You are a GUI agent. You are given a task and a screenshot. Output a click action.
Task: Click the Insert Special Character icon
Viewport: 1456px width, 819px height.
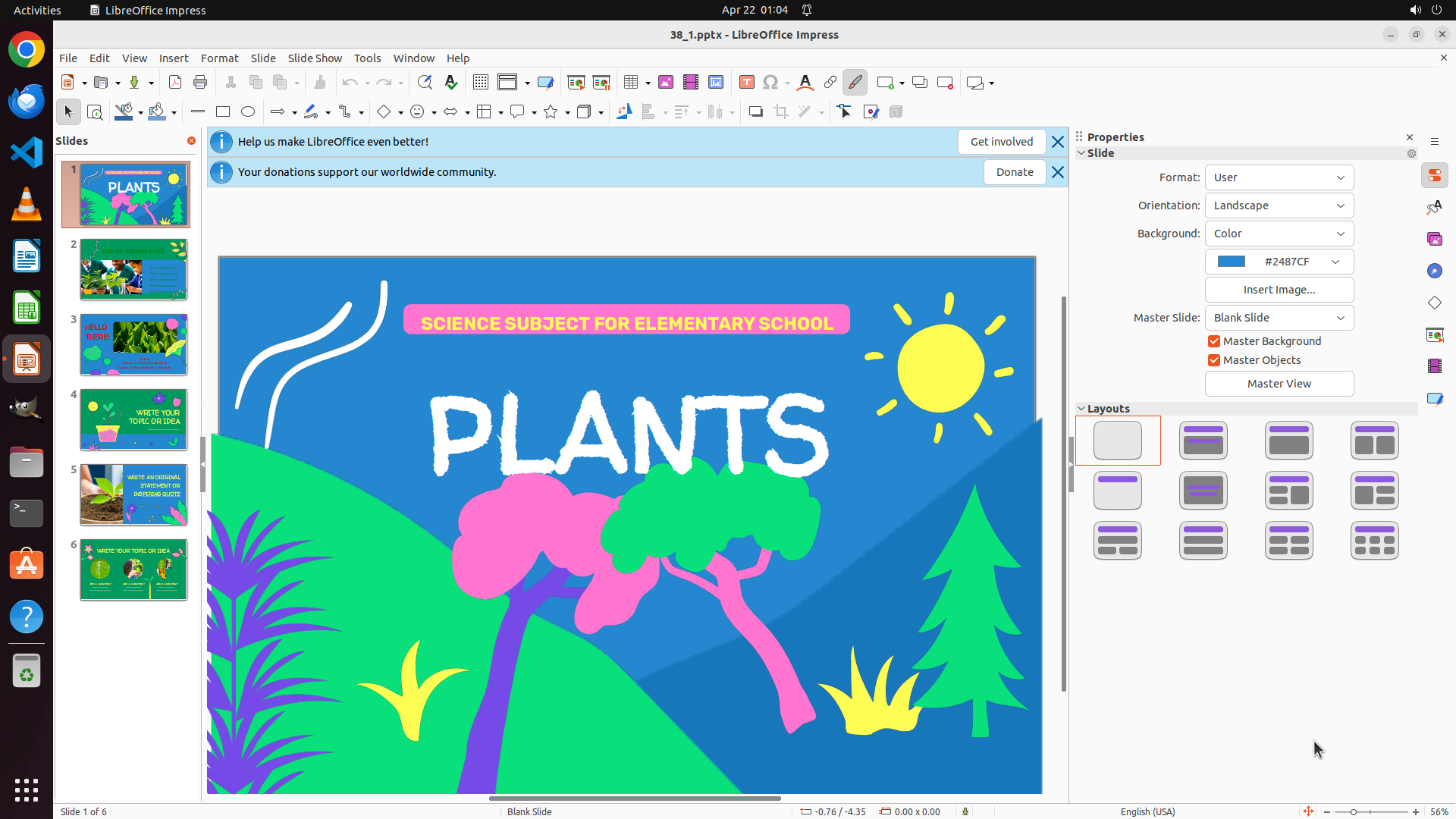(x=770, y=83)
